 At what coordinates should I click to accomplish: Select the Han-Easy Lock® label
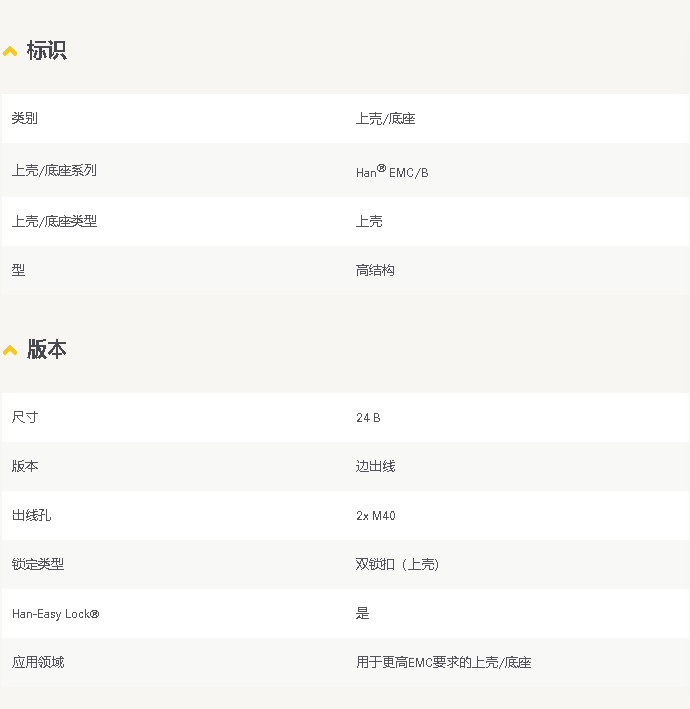point(56,614)
